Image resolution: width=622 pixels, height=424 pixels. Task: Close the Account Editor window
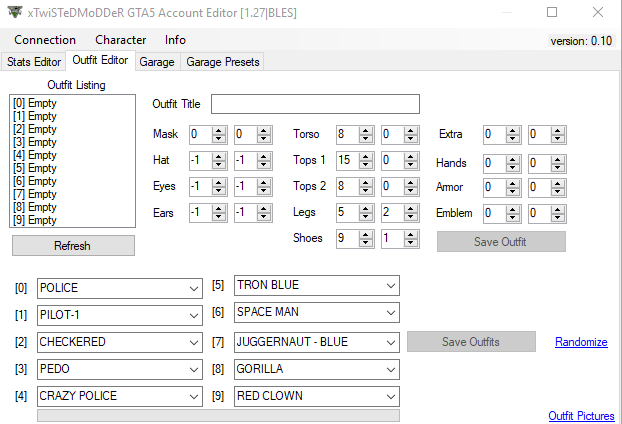[x=598, y=12]
